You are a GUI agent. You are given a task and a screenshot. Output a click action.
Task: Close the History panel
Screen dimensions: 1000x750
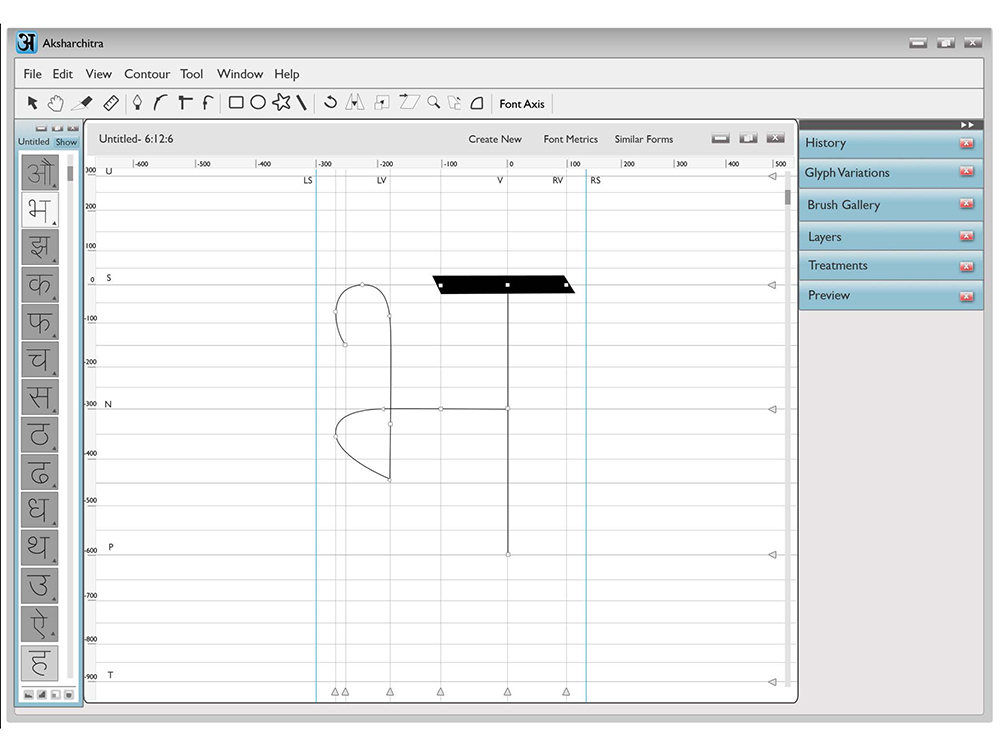[x=967, y=143]
